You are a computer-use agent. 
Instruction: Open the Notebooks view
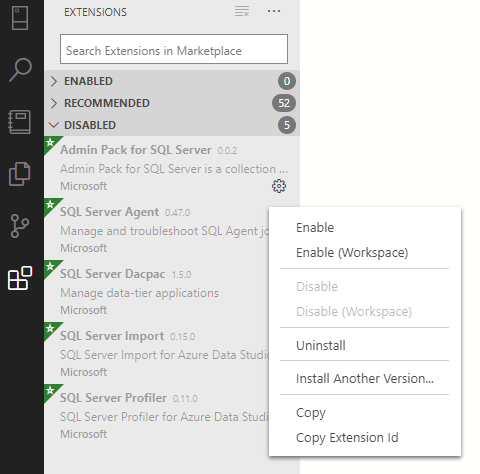point(20,122)
